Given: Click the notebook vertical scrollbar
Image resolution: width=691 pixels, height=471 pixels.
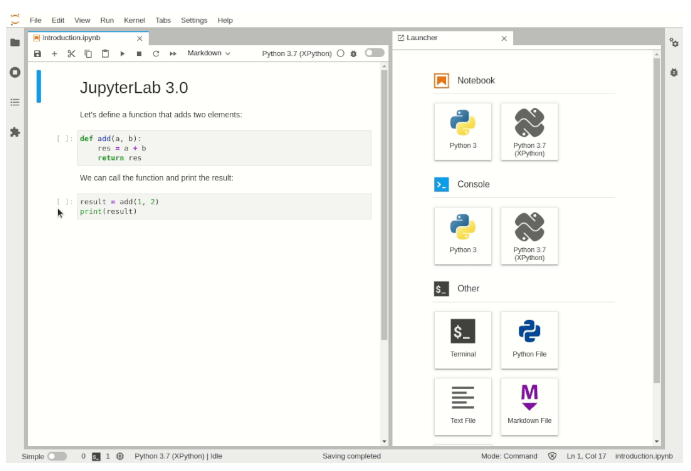Looking at the screenshot, I should coord(384,200).
